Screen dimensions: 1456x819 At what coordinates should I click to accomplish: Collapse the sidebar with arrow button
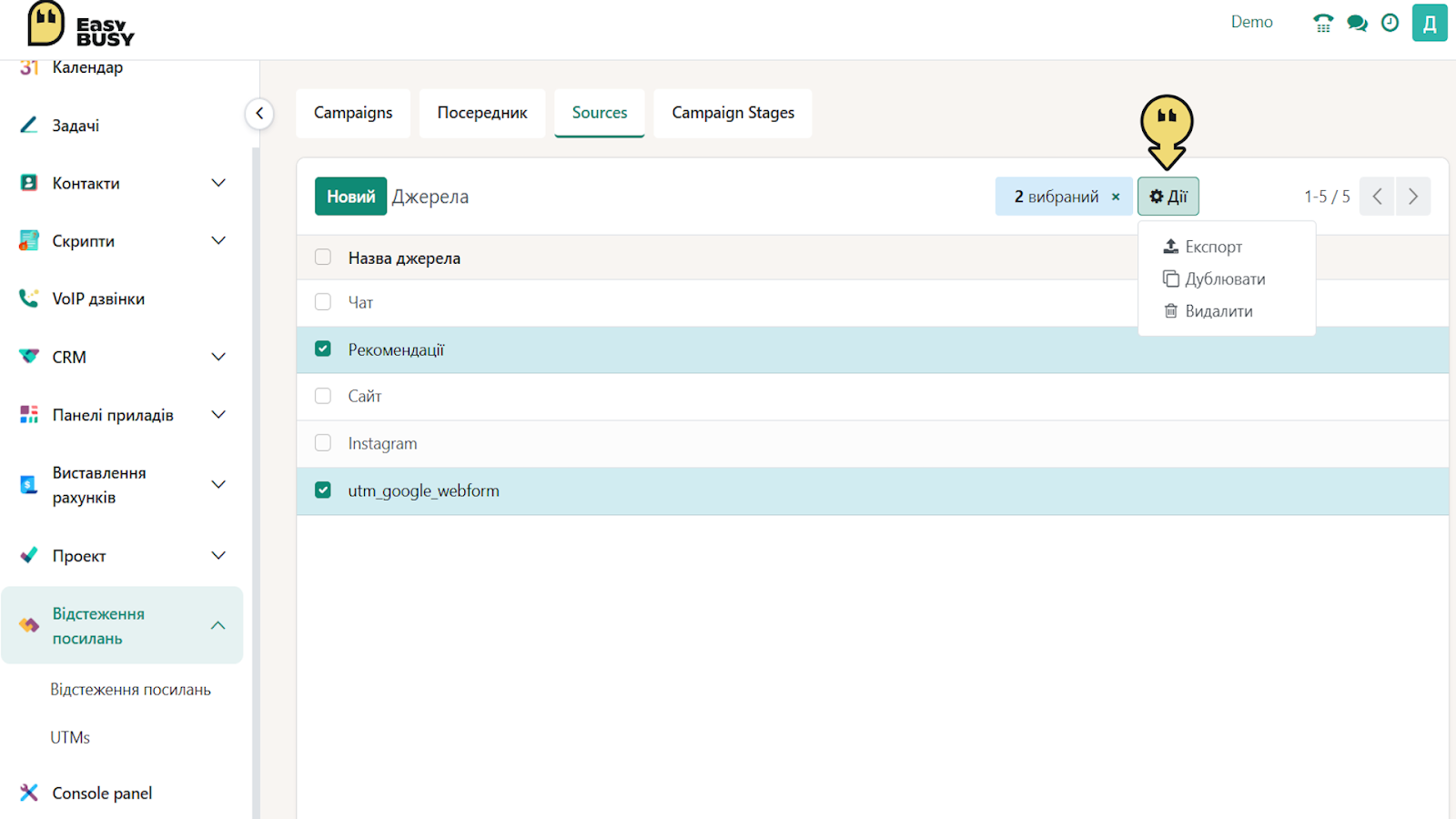pyautogui.click(x=259, y=113)
